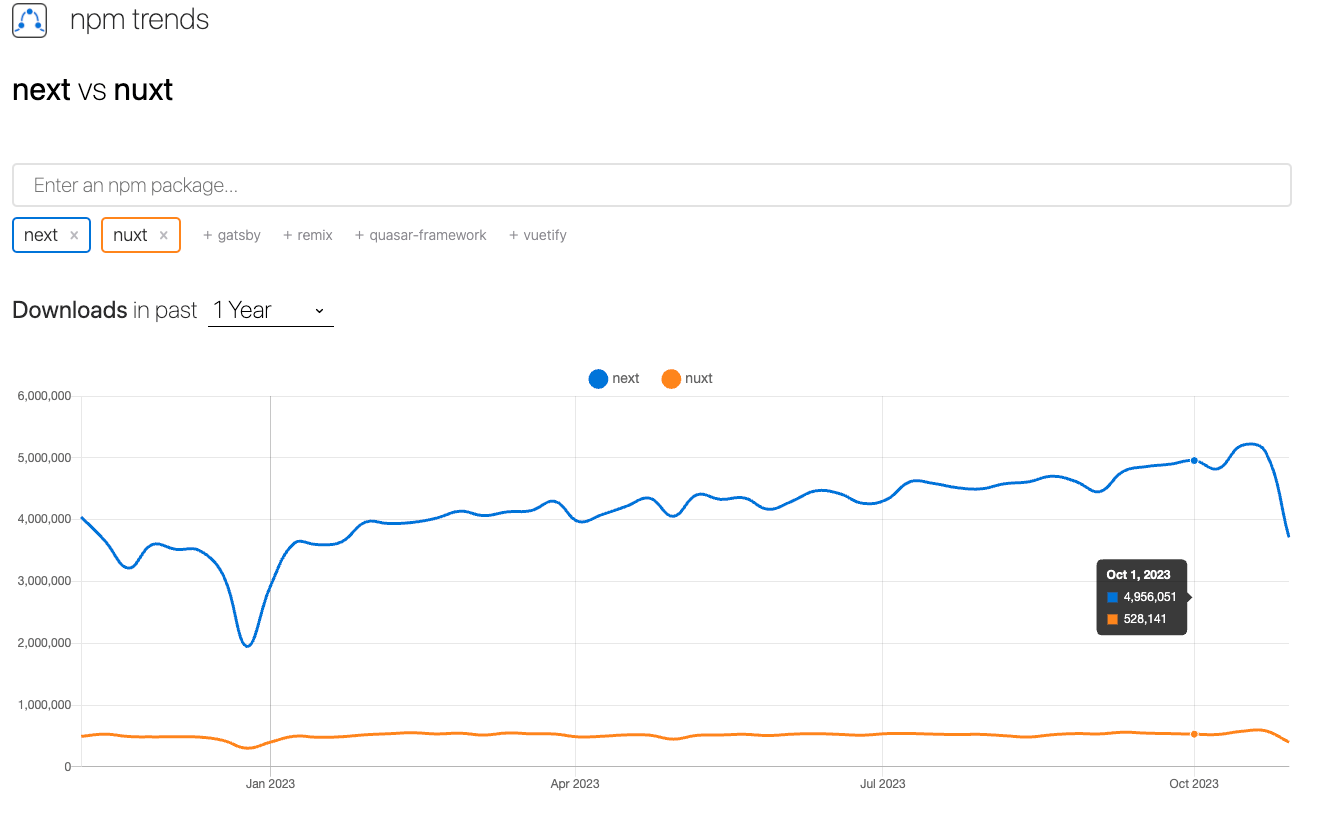The height and width of the screenshot is (817, 1318).
Task: Select the orange nuxt package tag
Action: pos(130,235)
